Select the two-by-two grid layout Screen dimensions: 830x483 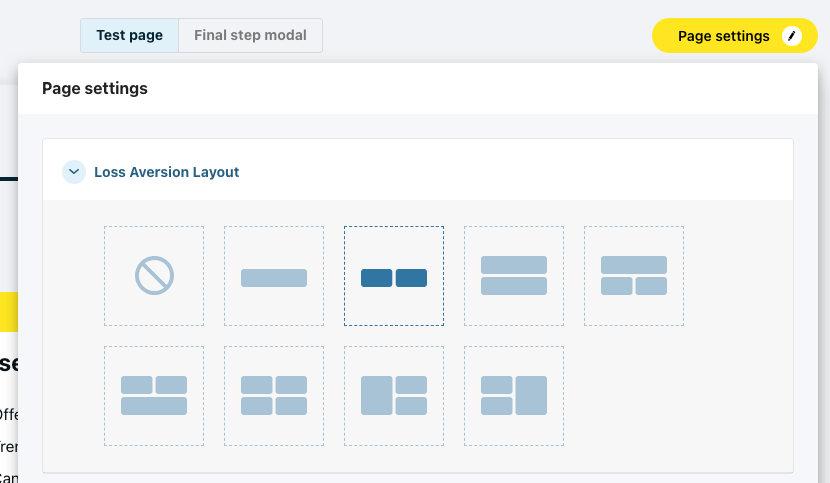(x=274, y=396)
